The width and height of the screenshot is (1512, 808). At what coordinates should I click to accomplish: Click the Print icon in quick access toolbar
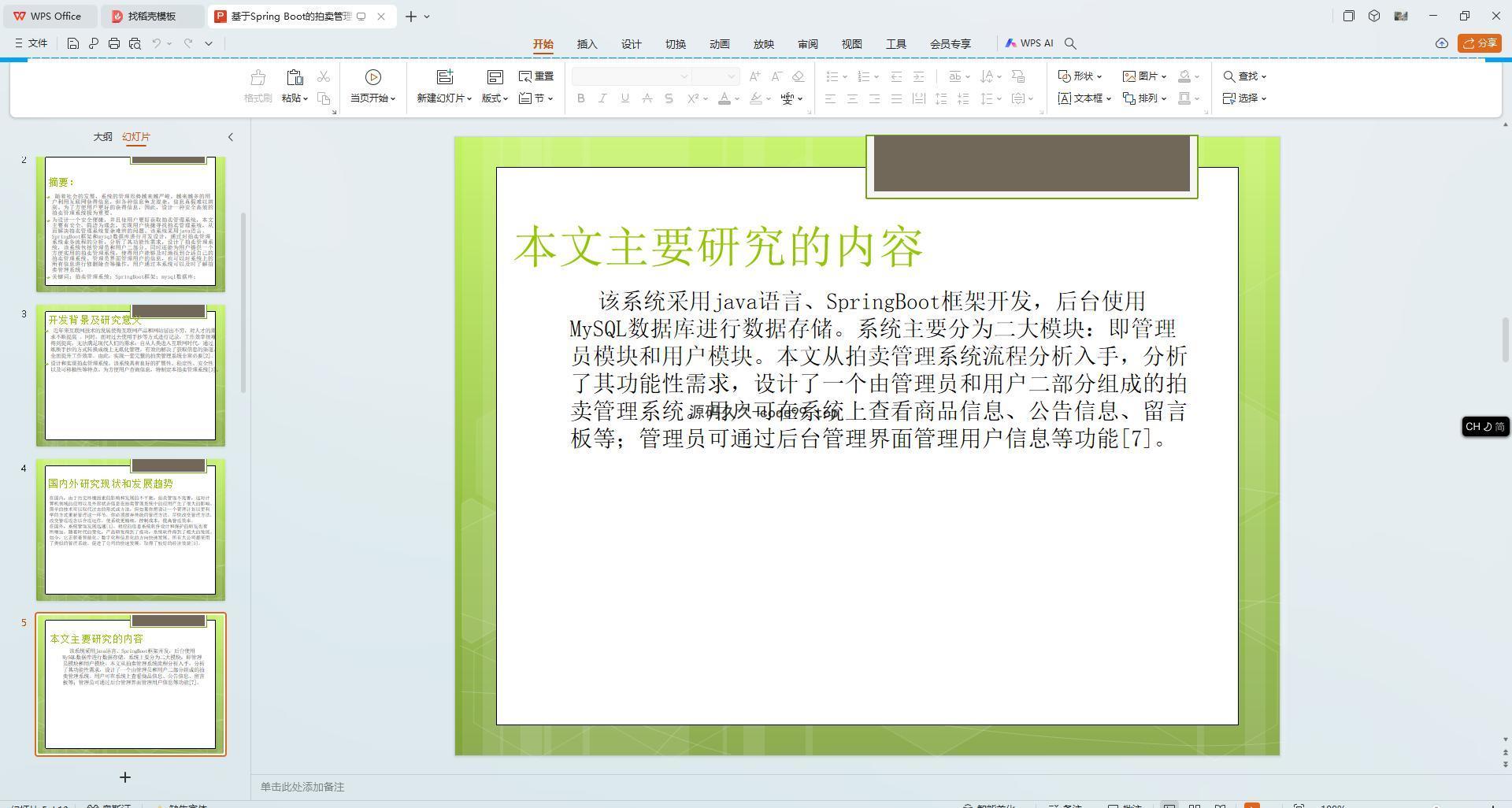pyautogui.click(x=114, y=43)
